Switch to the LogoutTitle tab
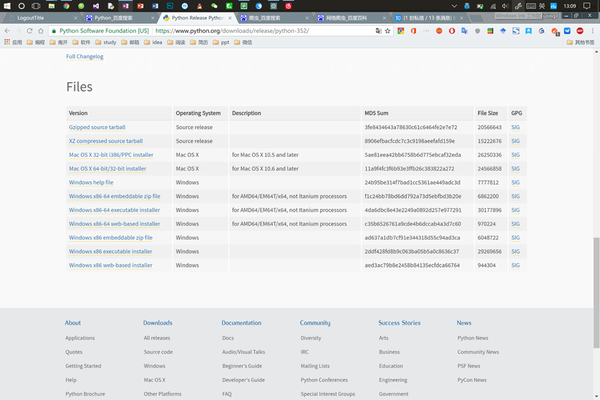The image size is (600, 400). click(41, 18)
